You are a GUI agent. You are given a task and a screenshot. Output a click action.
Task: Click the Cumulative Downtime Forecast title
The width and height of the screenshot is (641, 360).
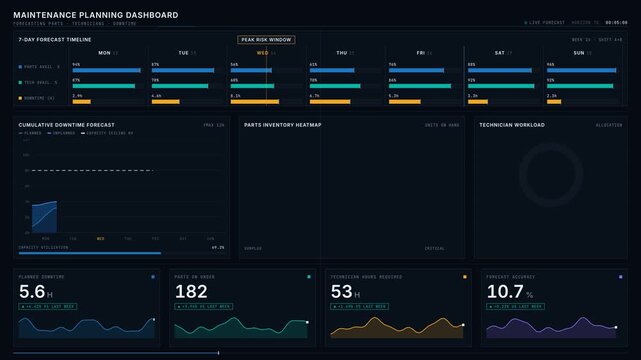(x=67, y=125)
